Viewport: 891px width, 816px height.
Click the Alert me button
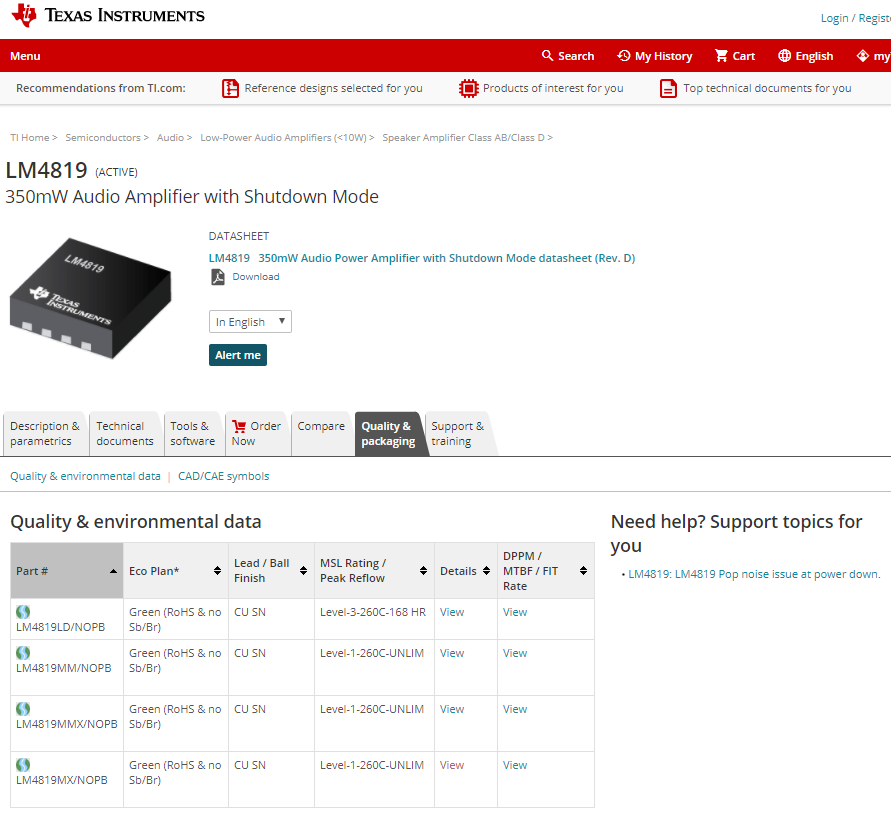coord(238,355)
